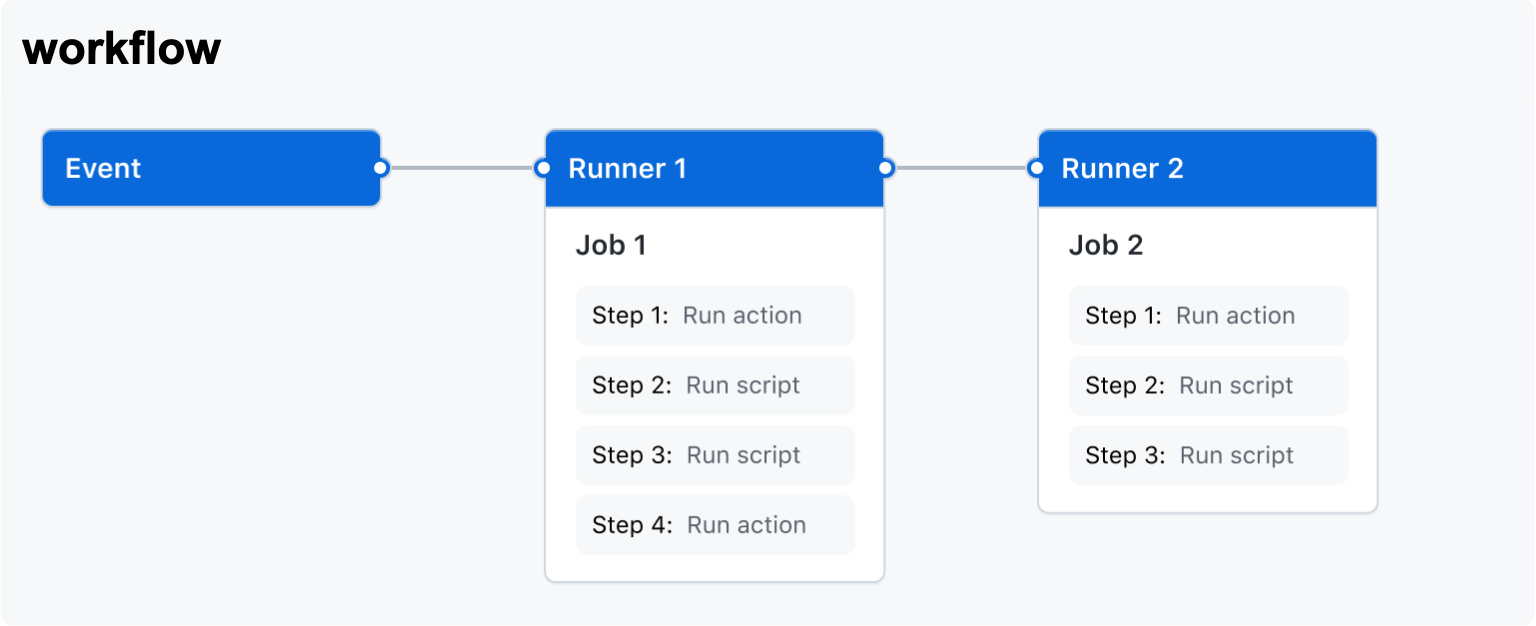Click the Event block
This screenshot has width=1536, height=626.
[211, 168]
